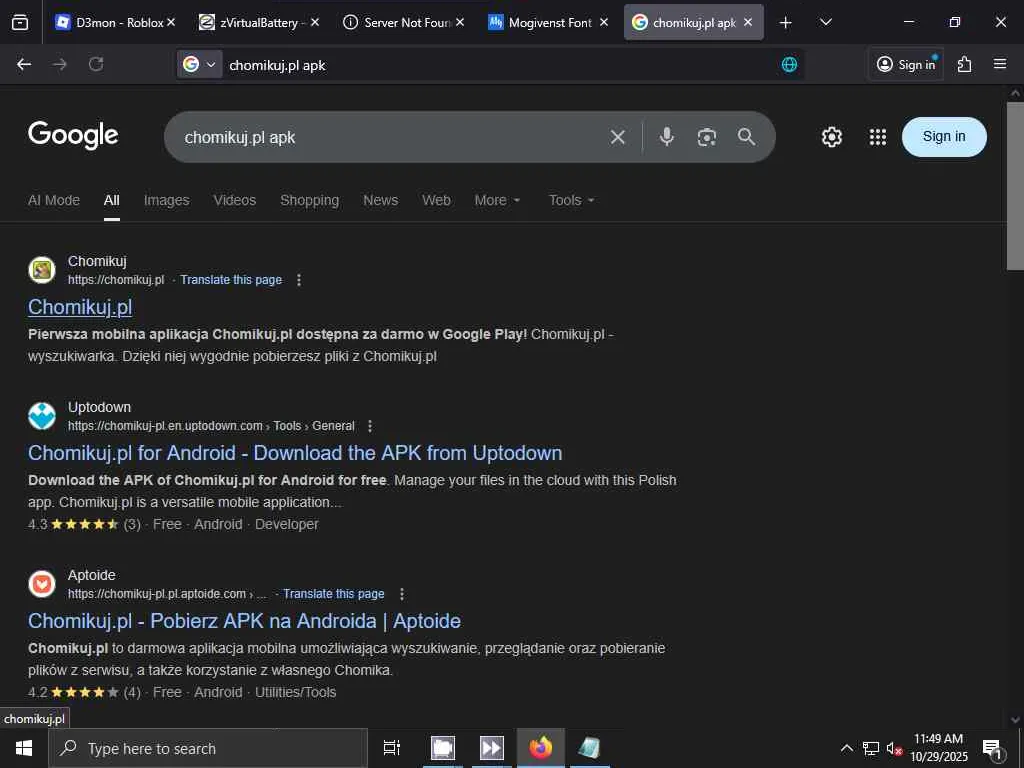
Task: Click the page vertical scrollbar thumb
Action: (1015, 185)
